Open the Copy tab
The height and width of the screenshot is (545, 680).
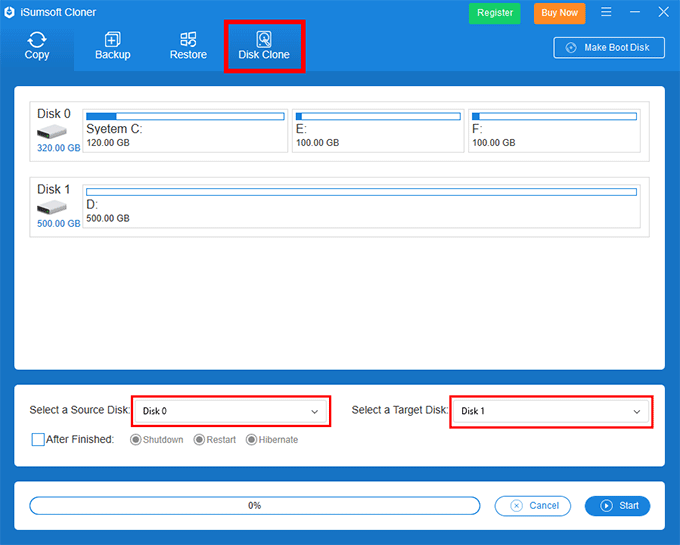coord(37,46)
